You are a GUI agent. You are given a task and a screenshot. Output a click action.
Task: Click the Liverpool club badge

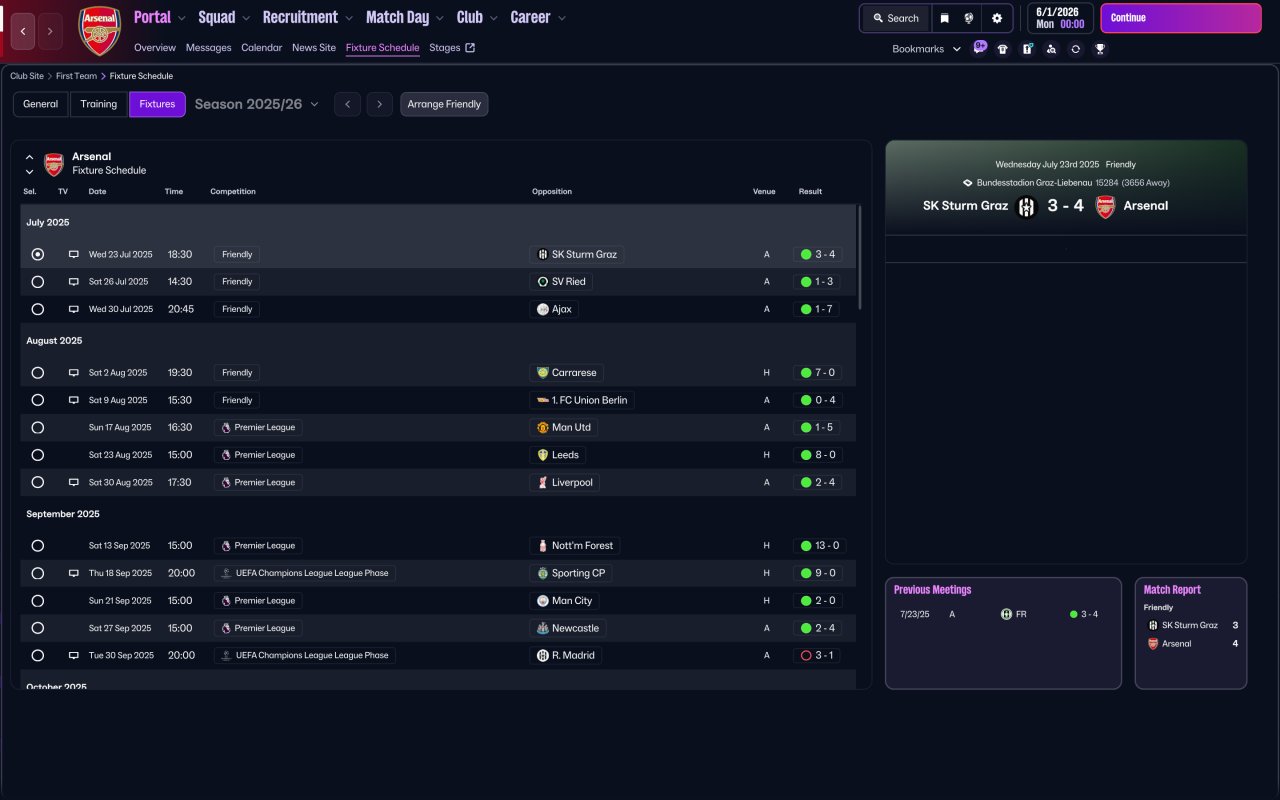(x=543, y=482)
